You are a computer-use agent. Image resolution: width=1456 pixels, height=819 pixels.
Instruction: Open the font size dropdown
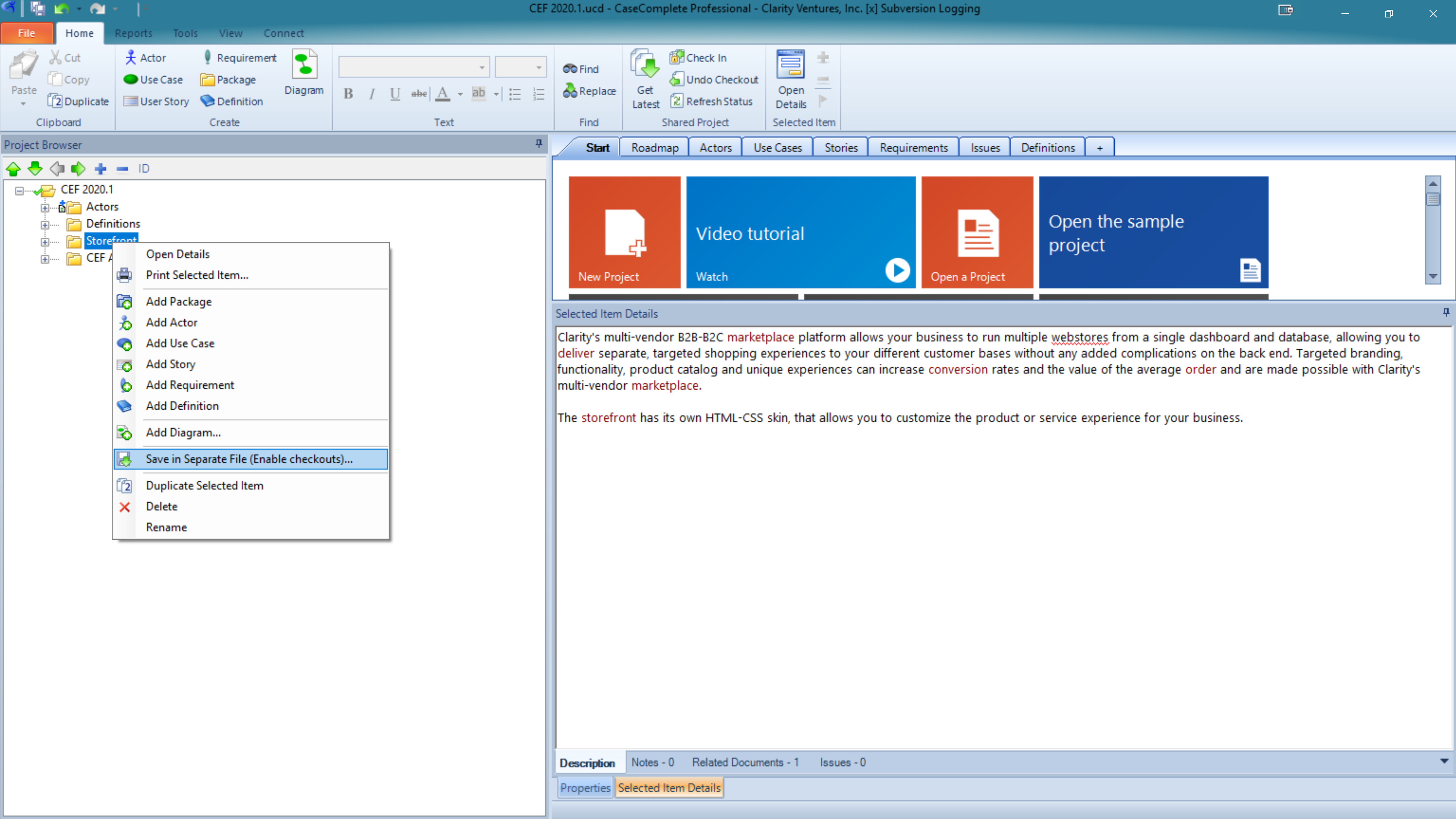pyautogui.click(x=539, y=67)
